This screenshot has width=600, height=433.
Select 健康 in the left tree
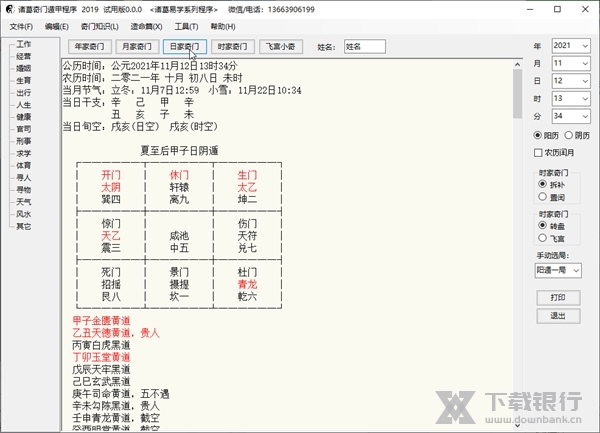pos(23,117)
